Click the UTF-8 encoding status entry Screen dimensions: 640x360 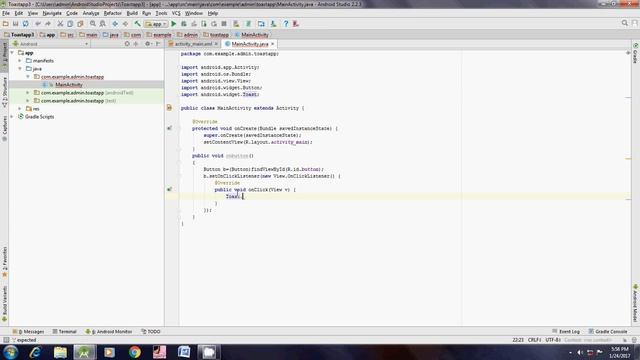[x=553, y=340]
